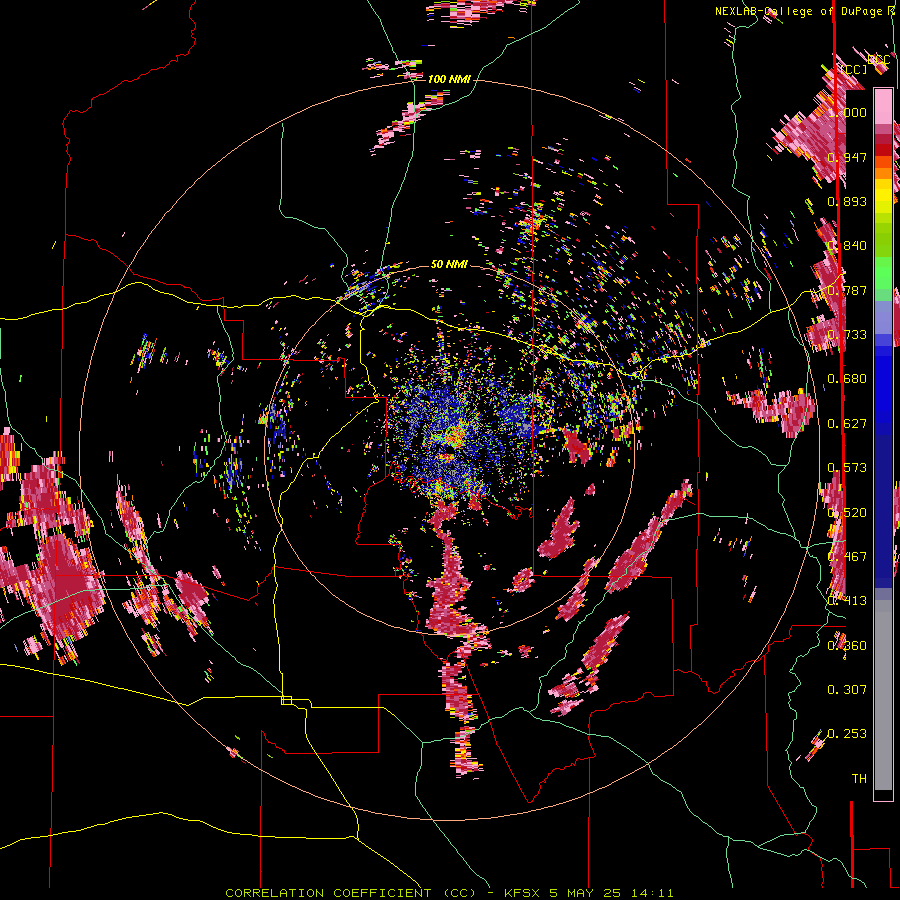
Task: Pick the yellow band of the color bar
Action: [x=883, y=197]
